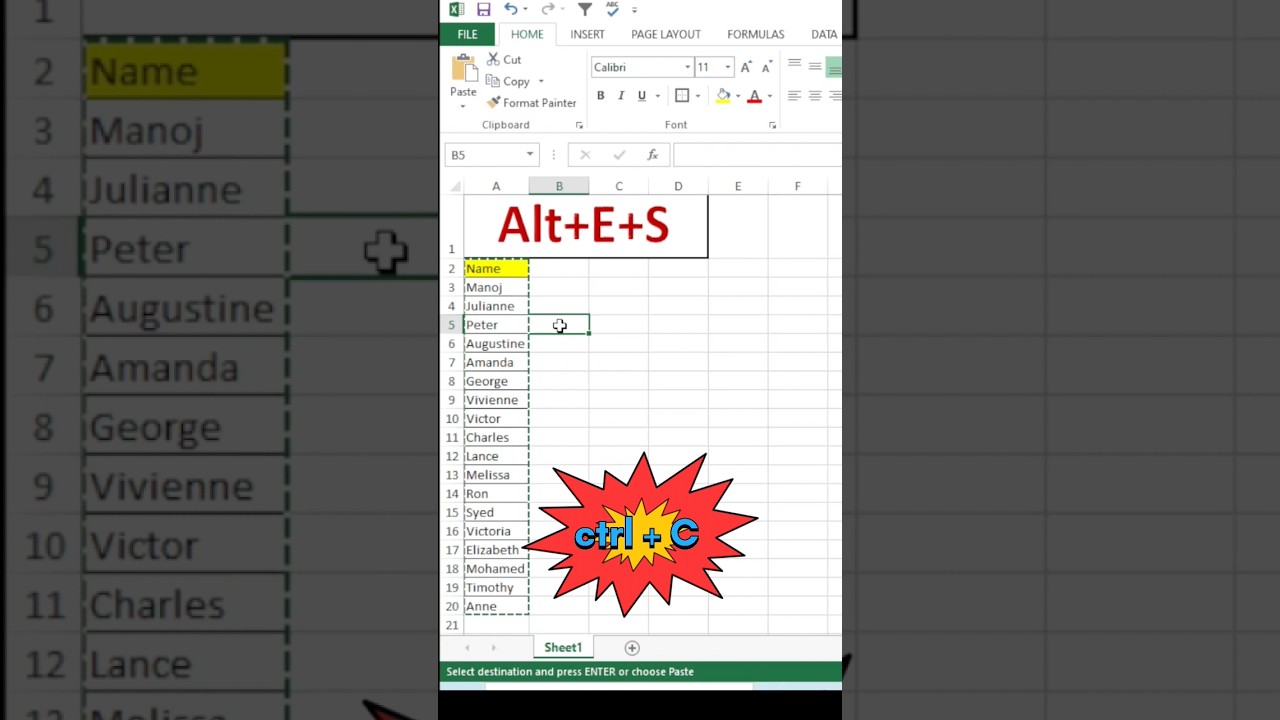This screenshot has width=1280, height=720.
Task: Toggle italic formatting
Action: 620,96
